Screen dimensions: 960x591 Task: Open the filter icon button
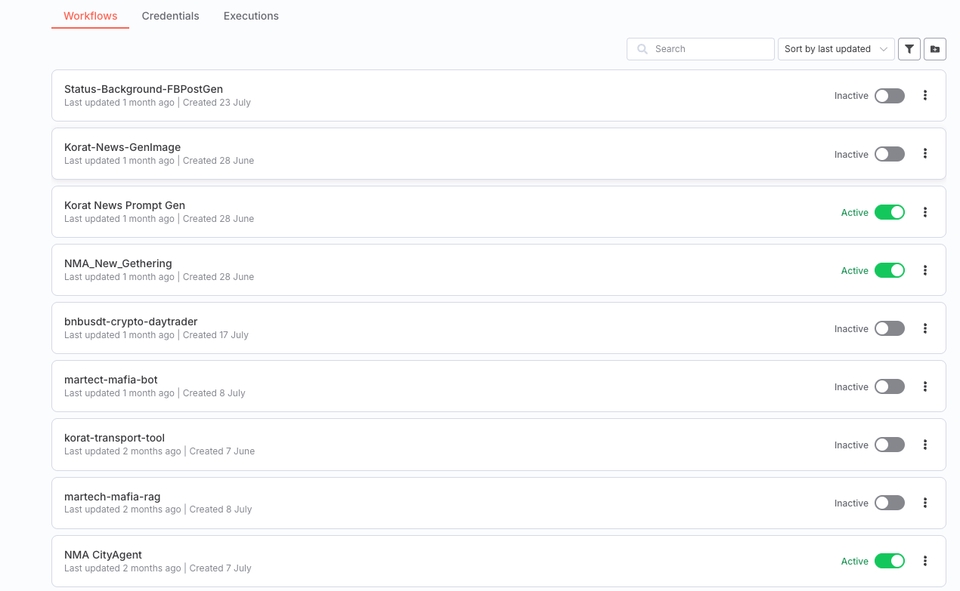(x=909, y=49)
